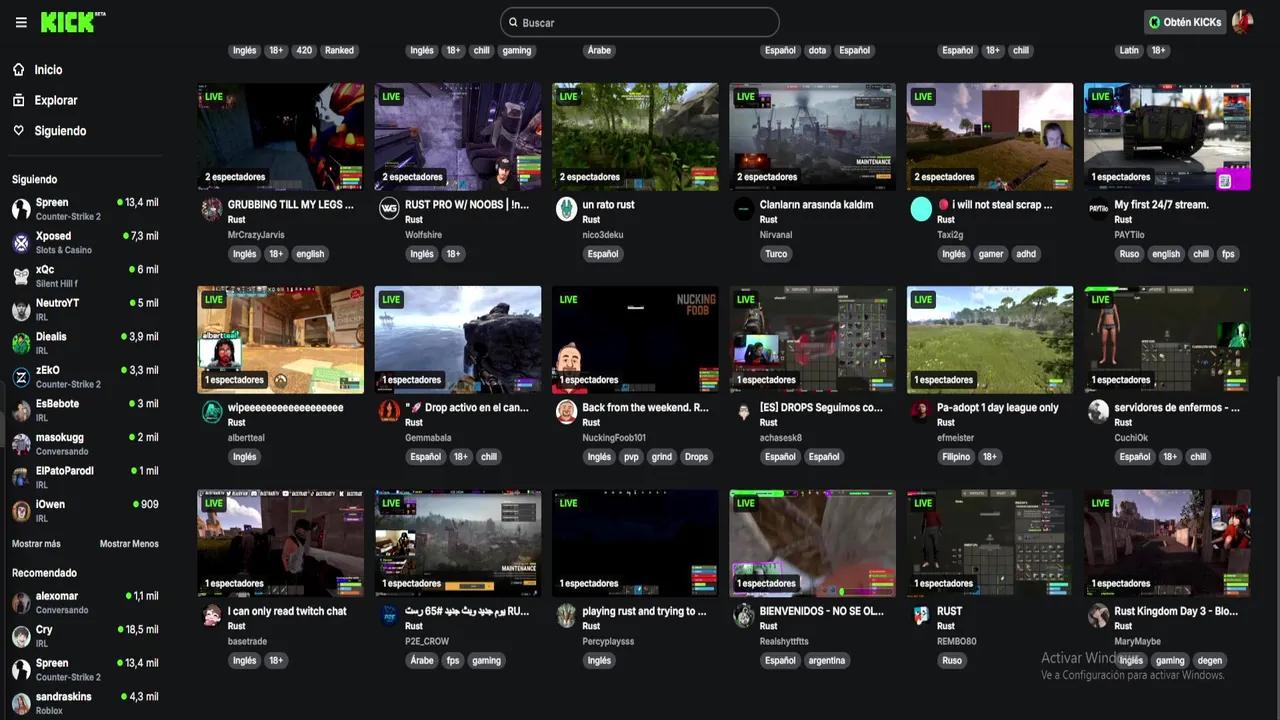Image resolution: width=1280 pixels, height=720 pixels.
Task: Select 'adhd' tag under Taxi2g stream
Action: (x=1026, y=254)
